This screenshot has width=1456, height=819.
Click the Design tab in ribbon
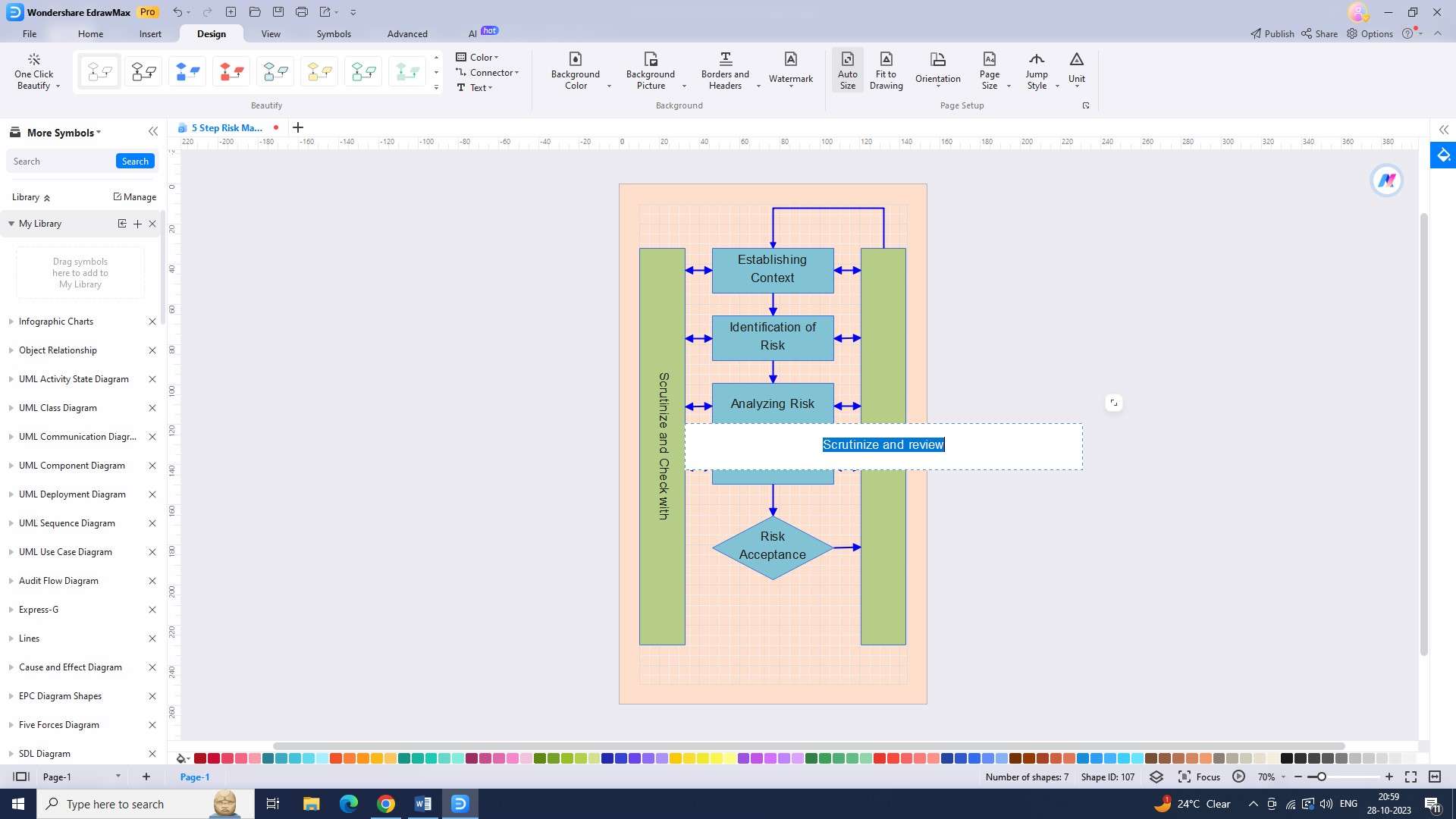coord(211,33)
